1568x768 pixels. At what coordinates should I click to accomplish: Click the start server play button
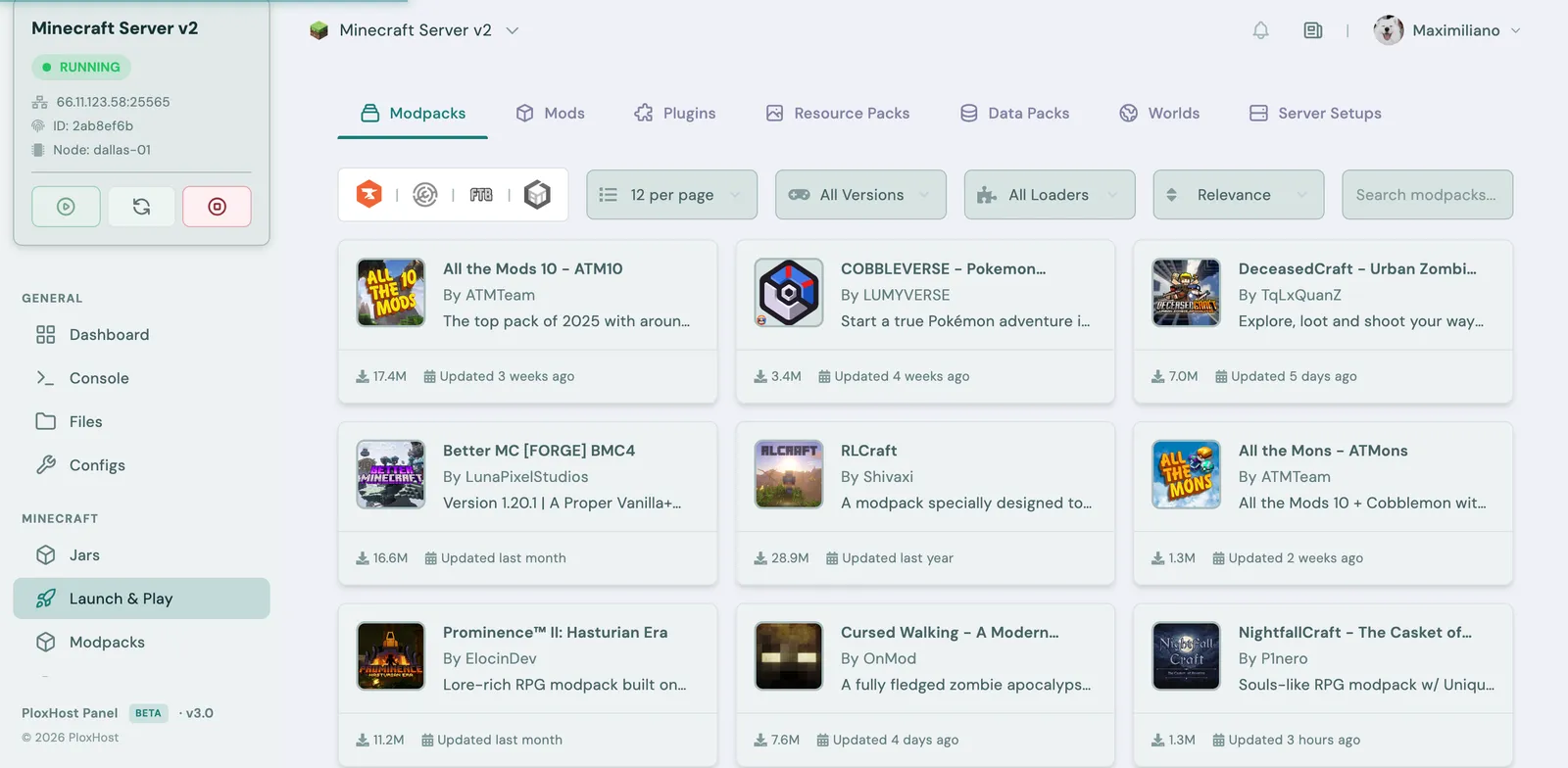coord(66,207)
